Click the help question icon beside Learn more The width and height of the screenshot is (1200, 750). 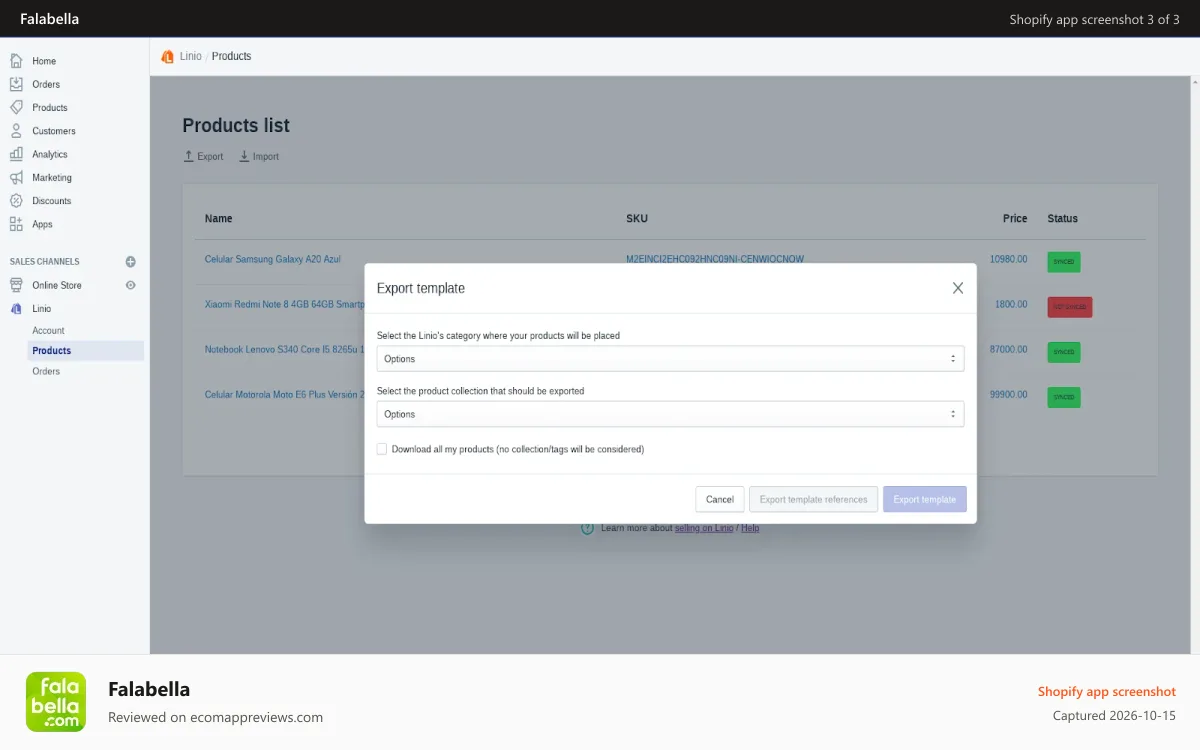pos(588,528)
